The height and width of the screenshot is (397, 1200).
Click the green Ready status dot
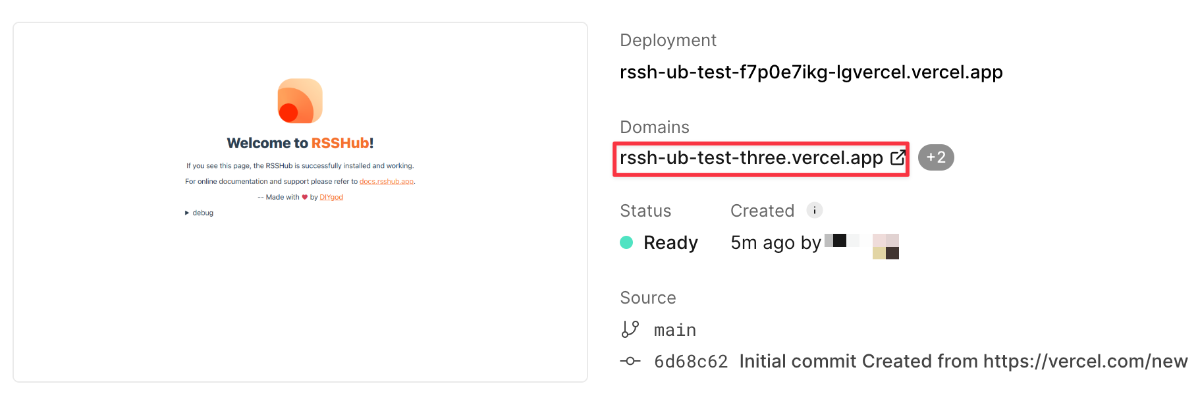click(627, 242)
